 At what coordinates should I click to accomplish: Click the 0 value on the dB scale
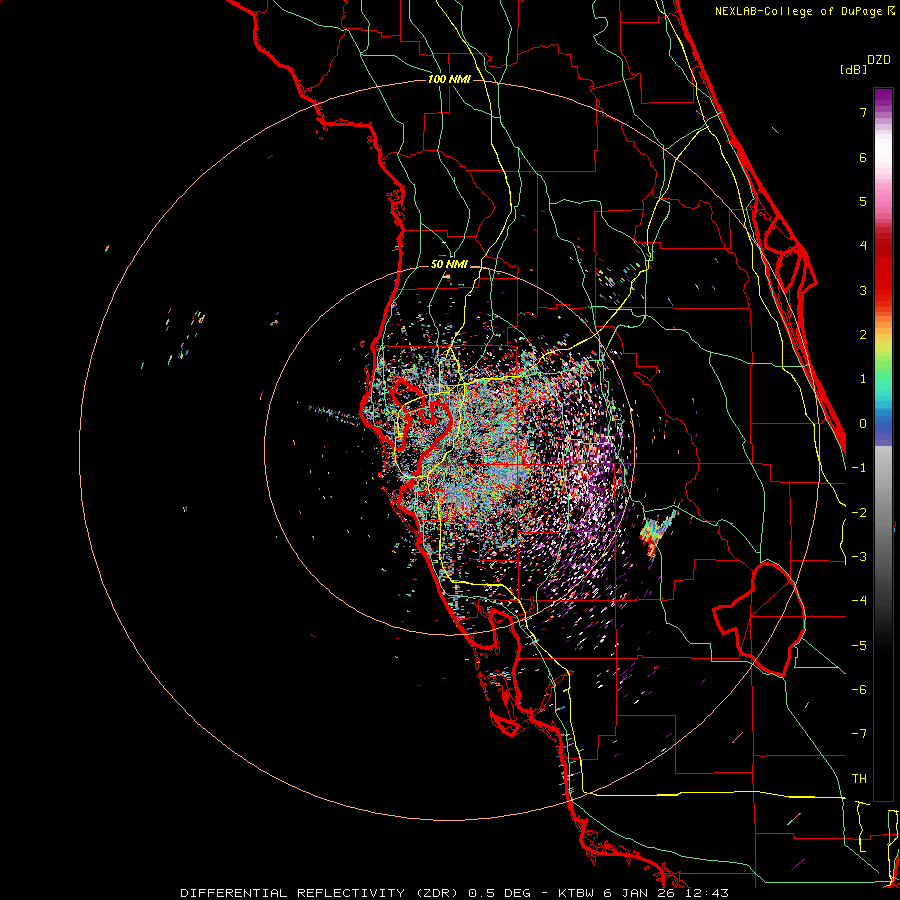pyautogui.click(x=863, y=424)
